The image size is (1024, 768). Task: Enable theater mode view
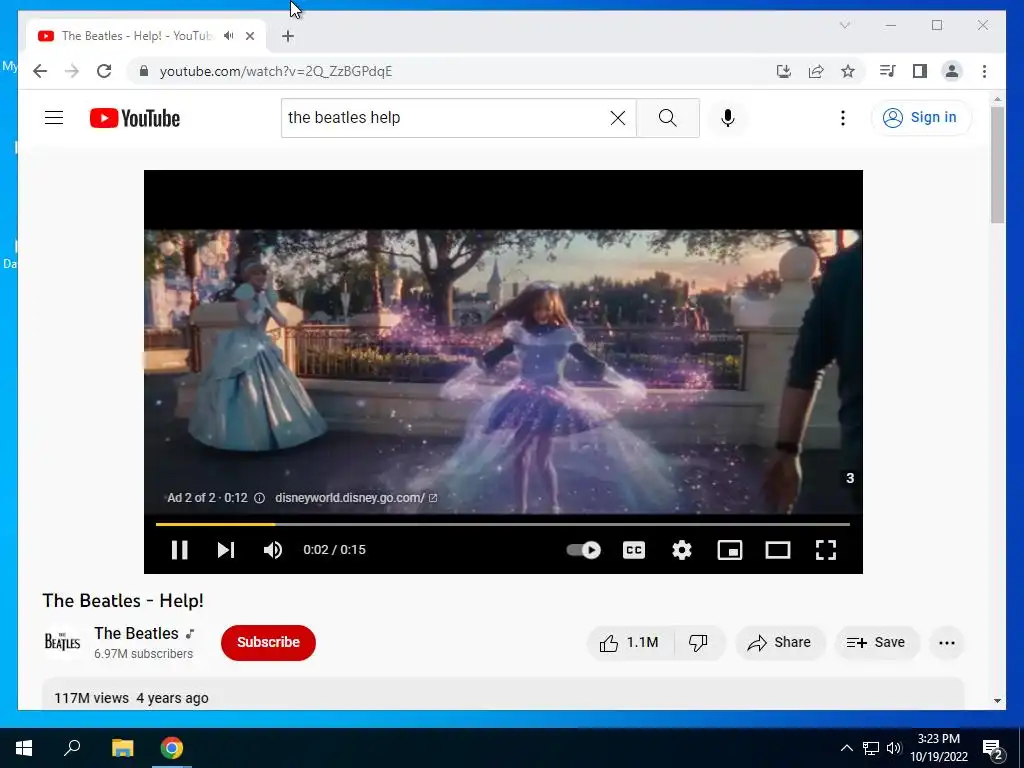click(778, 550)
